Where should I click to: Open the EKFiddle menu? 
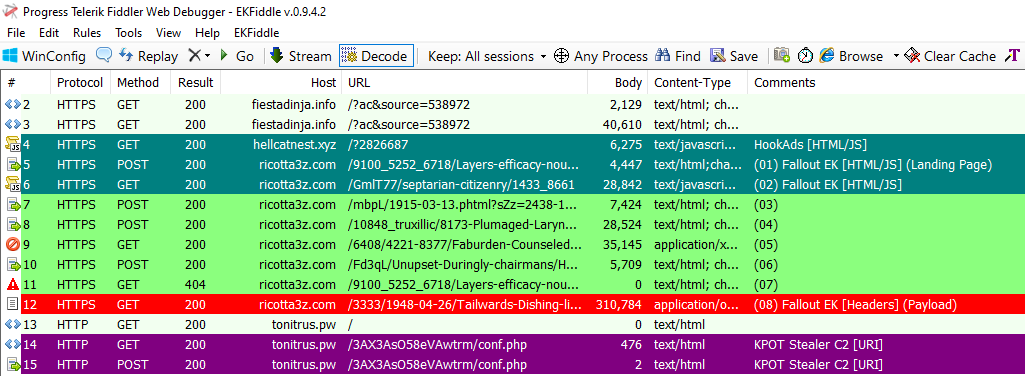(x=256, y=33)
